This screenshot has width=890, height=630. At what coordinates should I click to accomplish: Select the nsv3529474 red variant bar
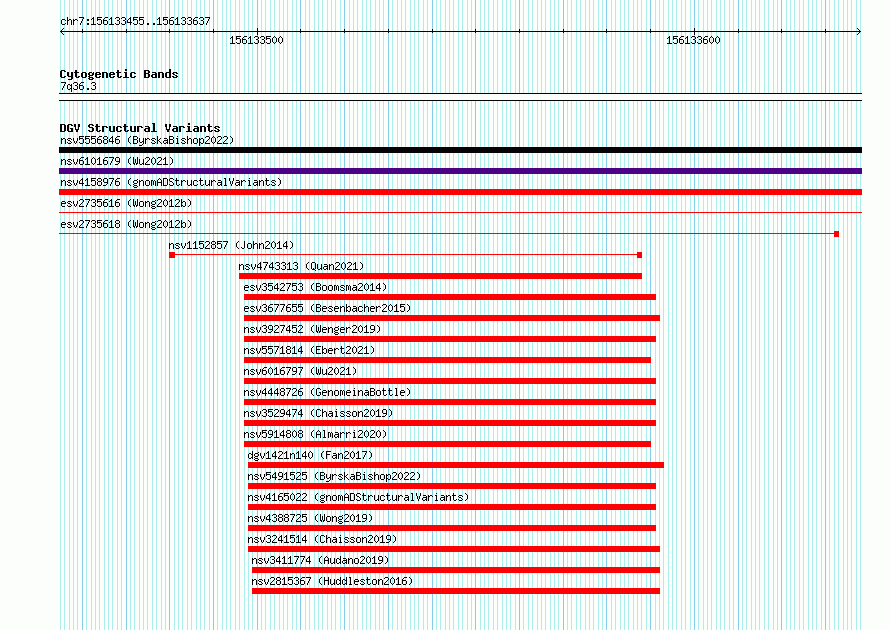coord(450,423)
